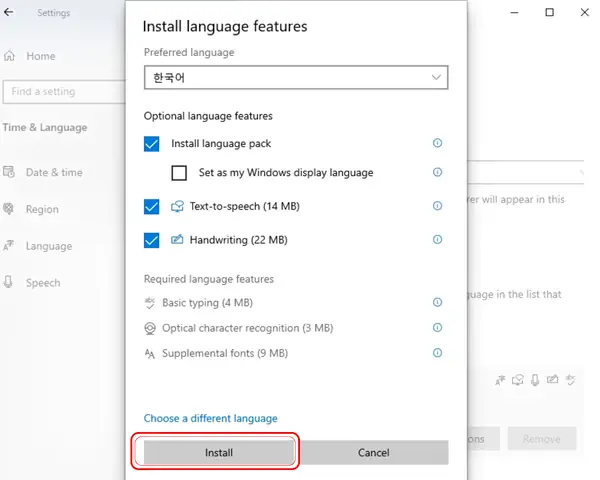This screenshot has width=600, height=480.
Task: Open Speech settings page
Action: [43, 283]
